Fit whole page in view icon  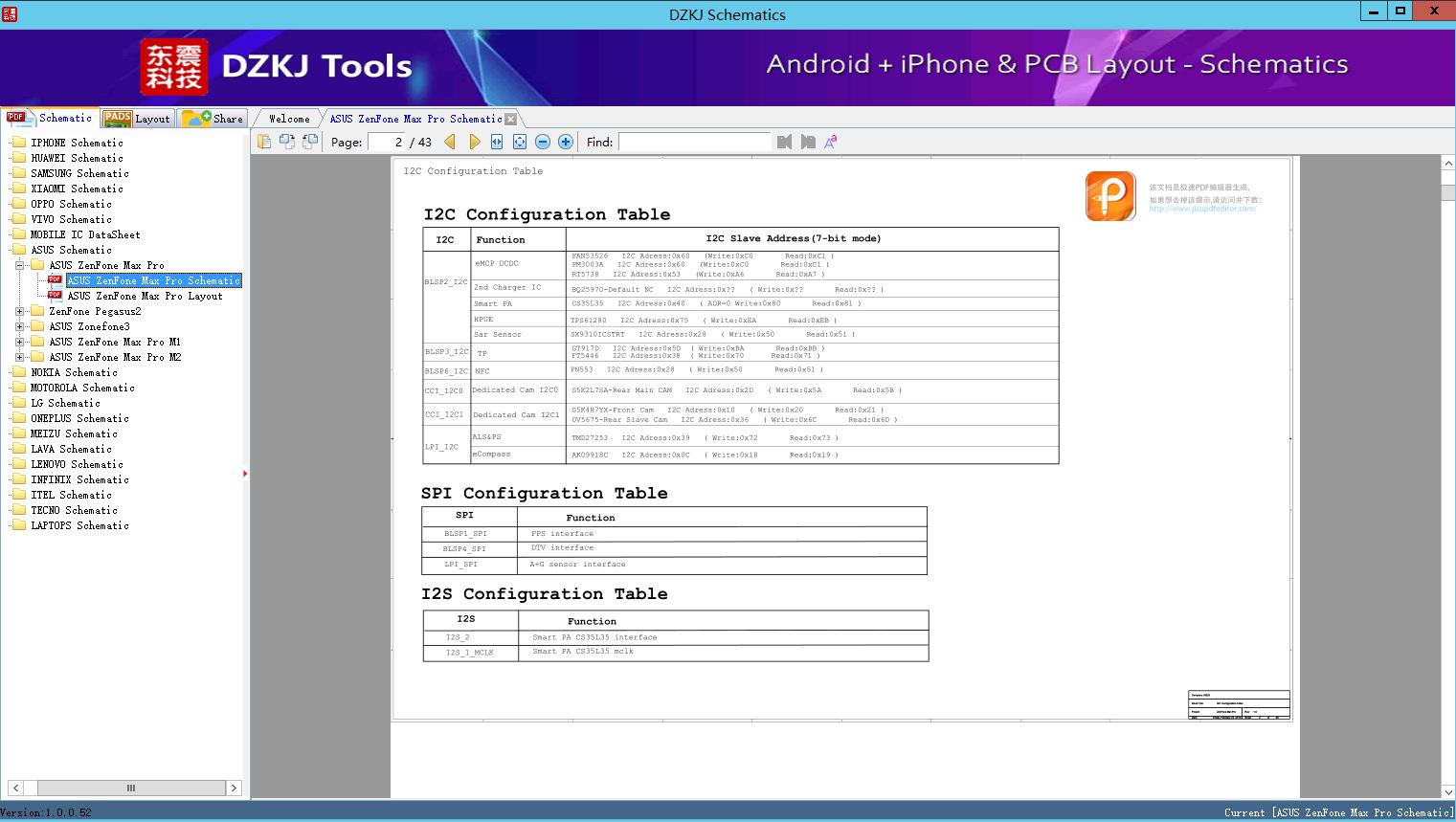[x=520, y=142]
